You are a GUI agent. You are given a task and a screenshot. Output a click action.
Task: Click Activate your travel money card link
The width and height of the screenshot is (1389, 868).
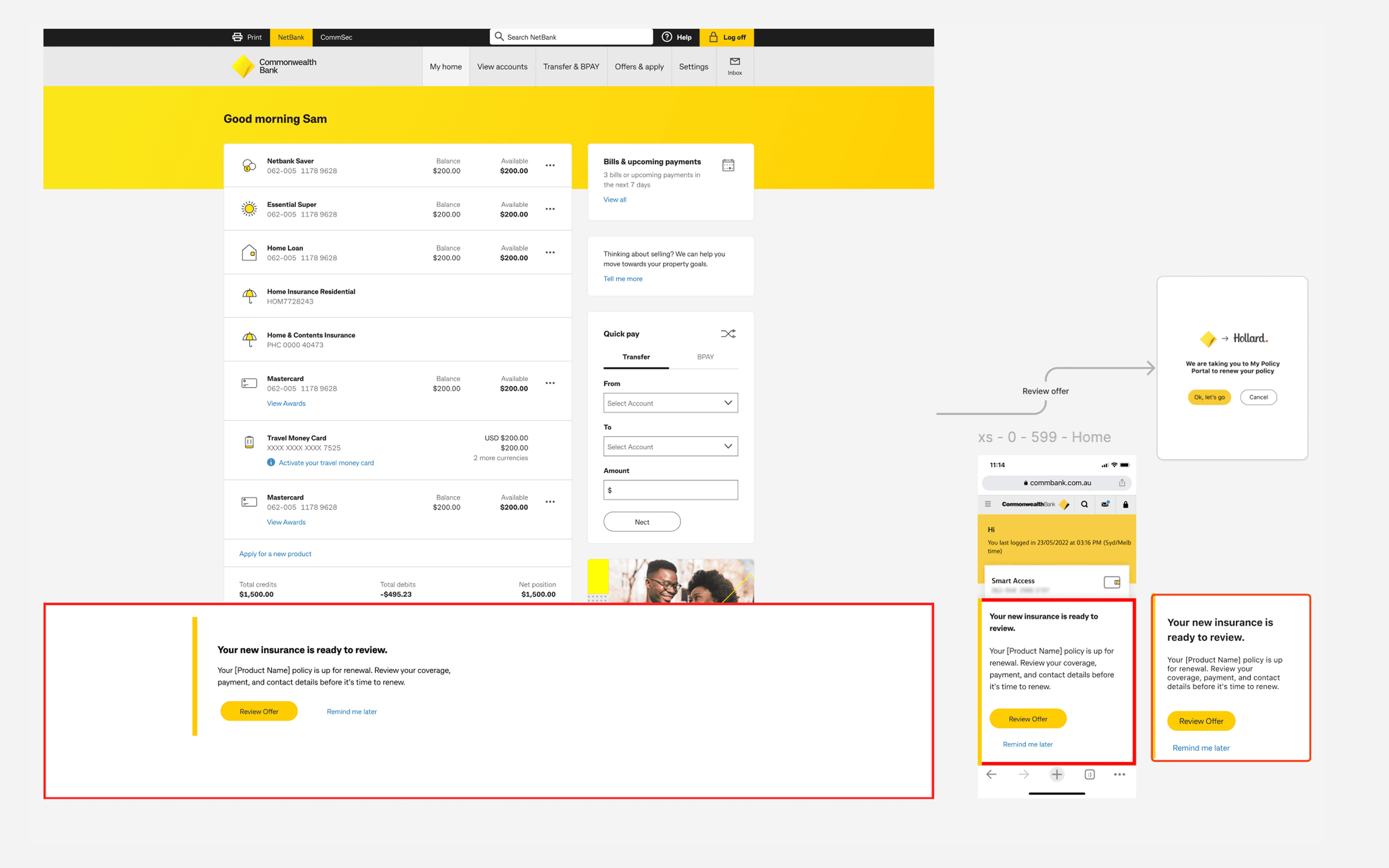(326, 463)
